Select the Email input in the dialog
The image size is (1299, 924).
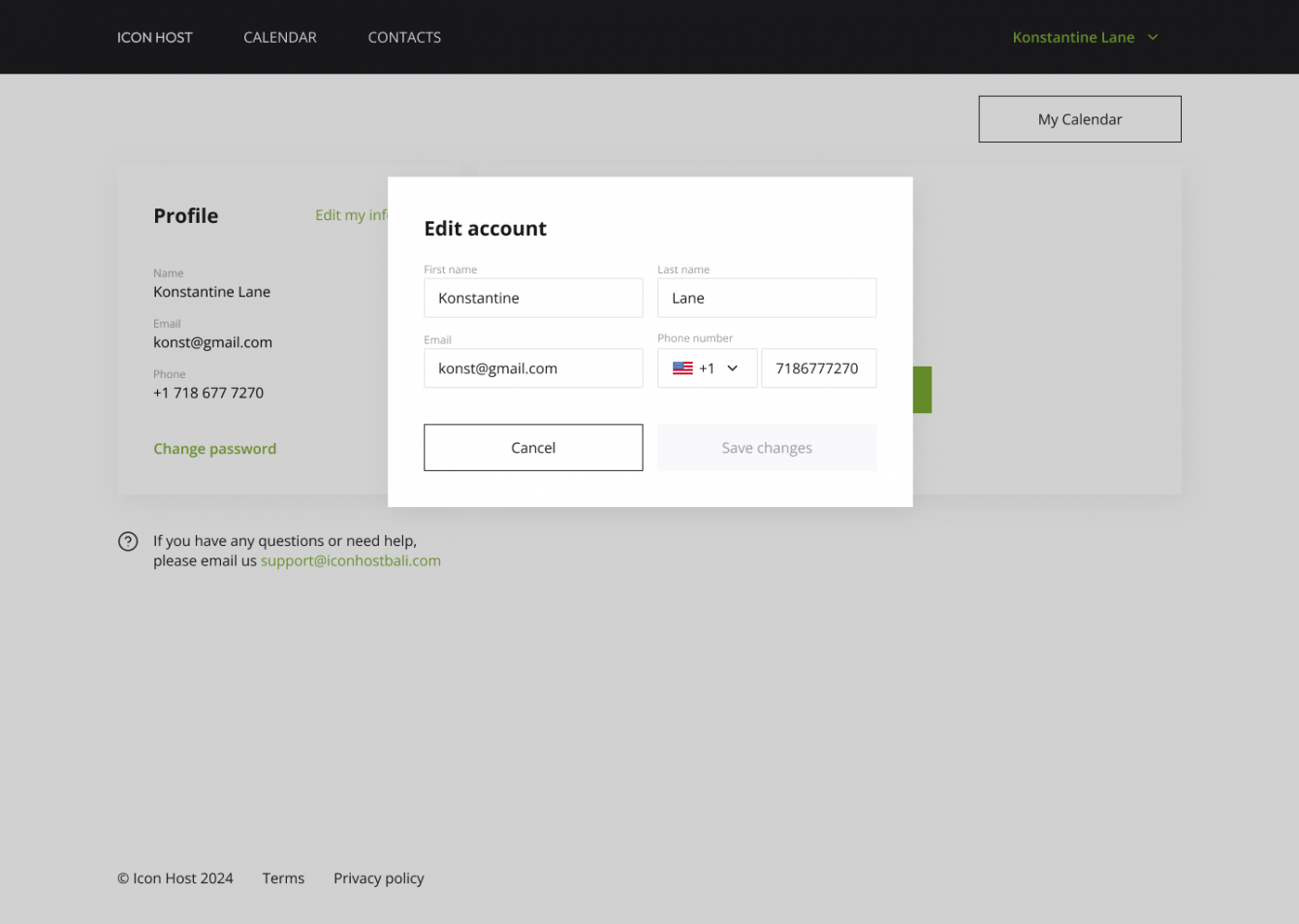point(533,368)
